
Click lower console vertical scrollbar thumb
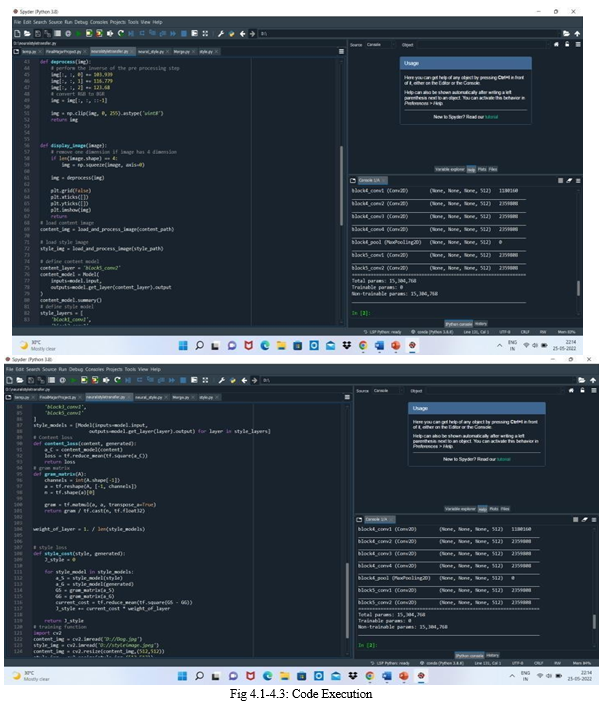(x=594, y=621)
